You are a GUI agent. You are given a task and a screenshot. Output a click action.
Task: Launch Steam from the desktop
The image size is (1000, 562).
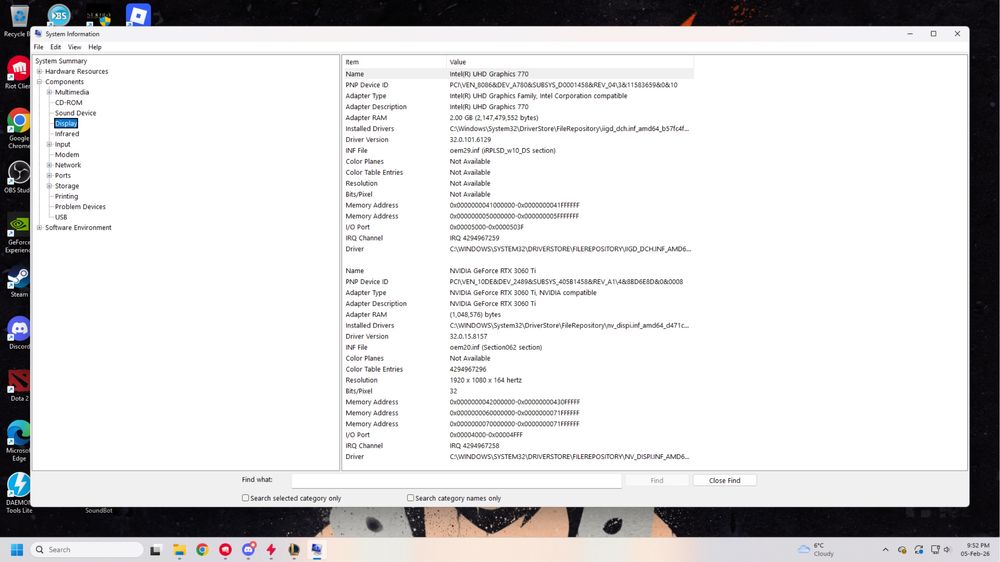coord(18,282)
